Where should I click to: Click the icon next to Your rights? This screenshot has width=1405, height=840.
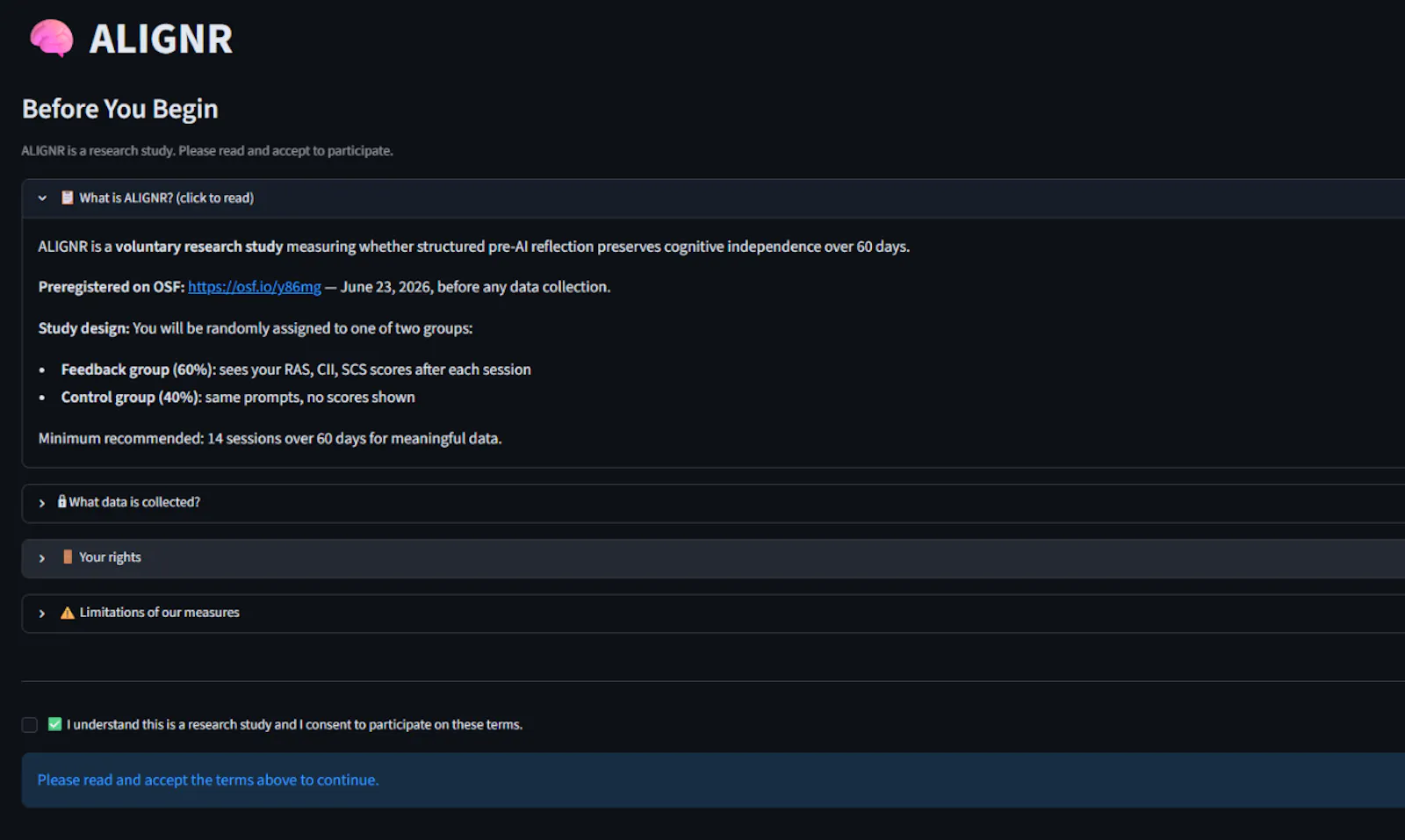tap(68, 556)
